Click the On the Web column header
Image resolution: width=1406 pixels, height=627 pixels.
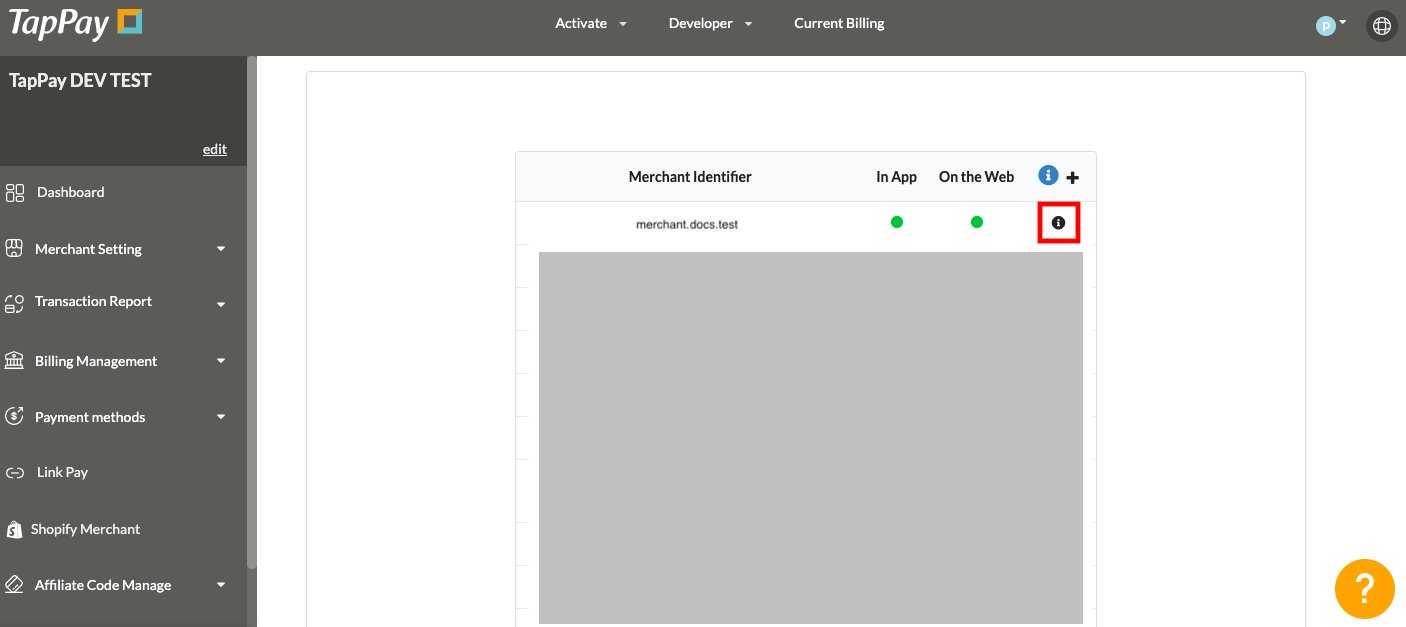tap(977, 177)
